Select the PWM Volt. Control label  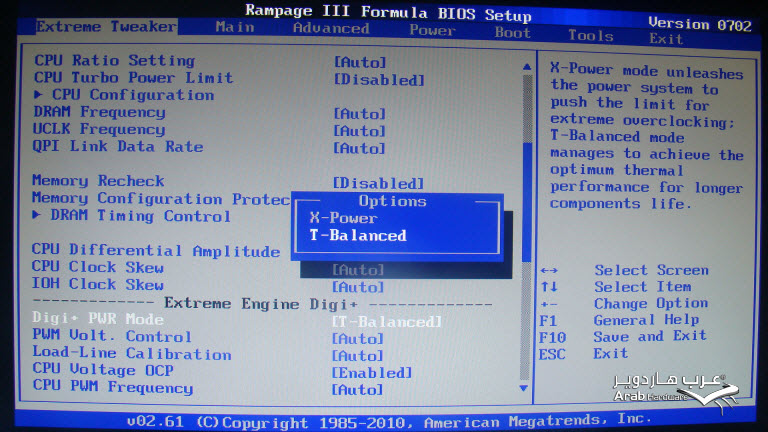point(112,336)
